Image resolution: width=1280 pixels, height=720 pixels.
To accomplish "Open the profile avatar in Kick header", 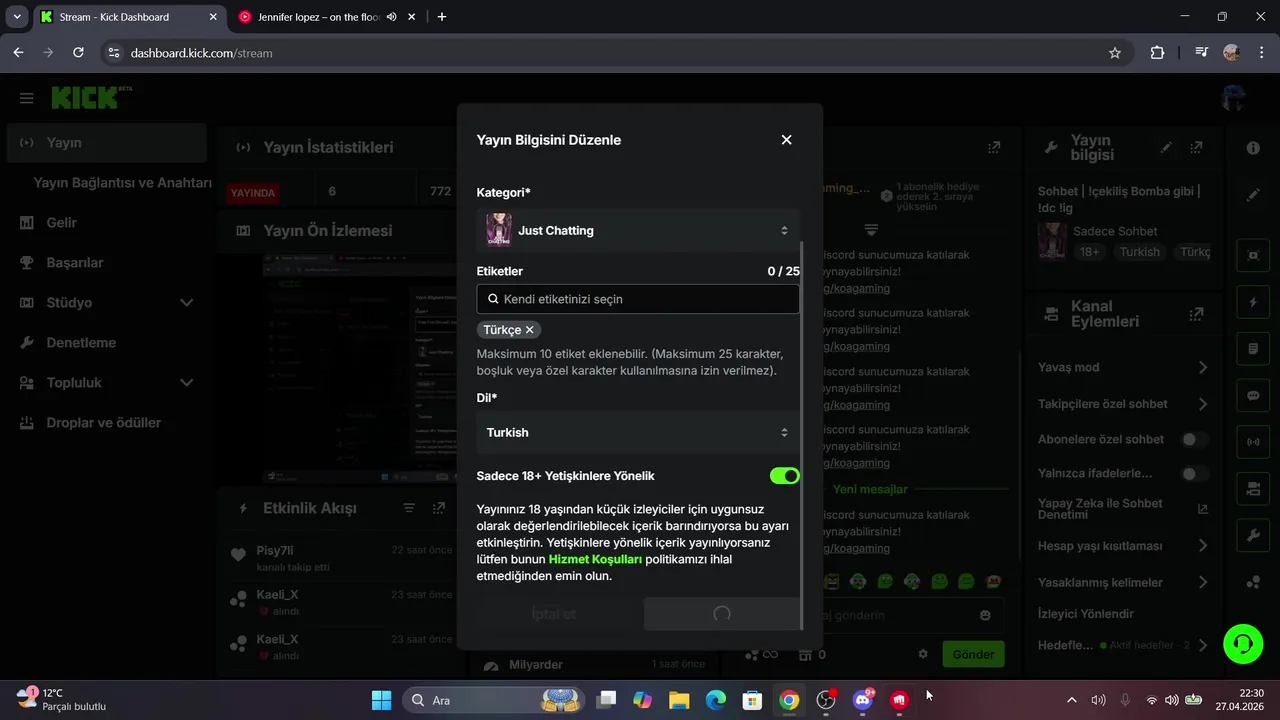I will point(1234,97).
